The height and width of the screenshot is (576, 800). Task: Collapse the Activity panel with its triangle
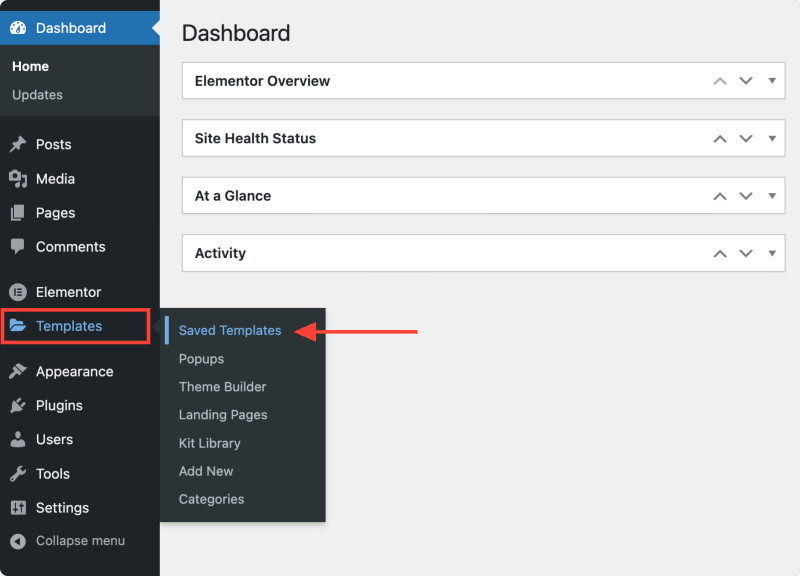(x=772, y=253)
